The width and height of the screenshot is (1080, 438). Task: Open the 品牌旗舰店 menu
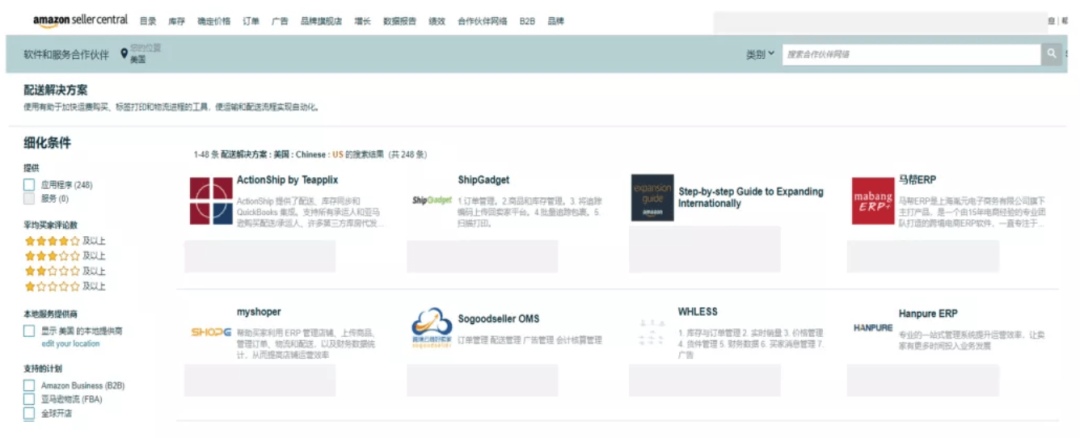(x=321, y=21)
